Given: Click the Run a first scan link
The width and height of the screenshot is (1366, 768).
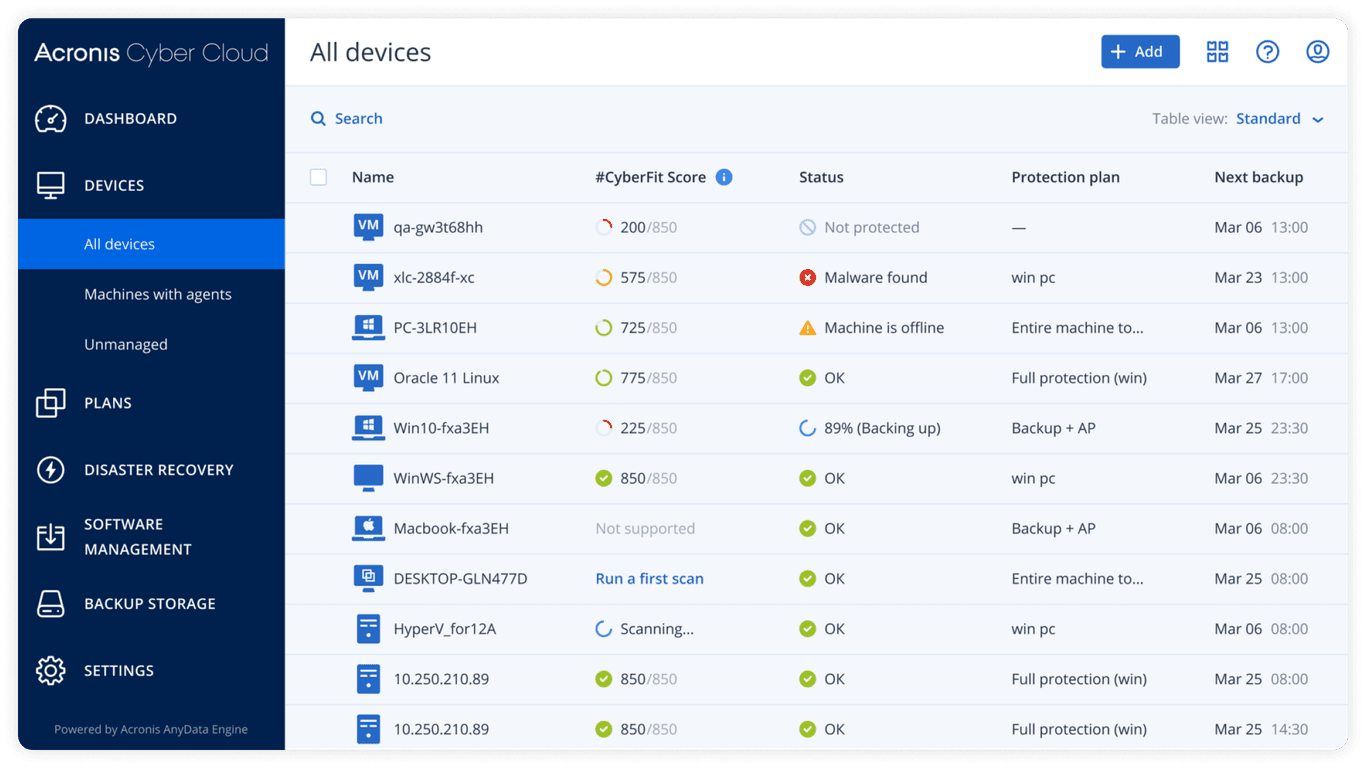Looking at the screenshot, I should (649, 579).
